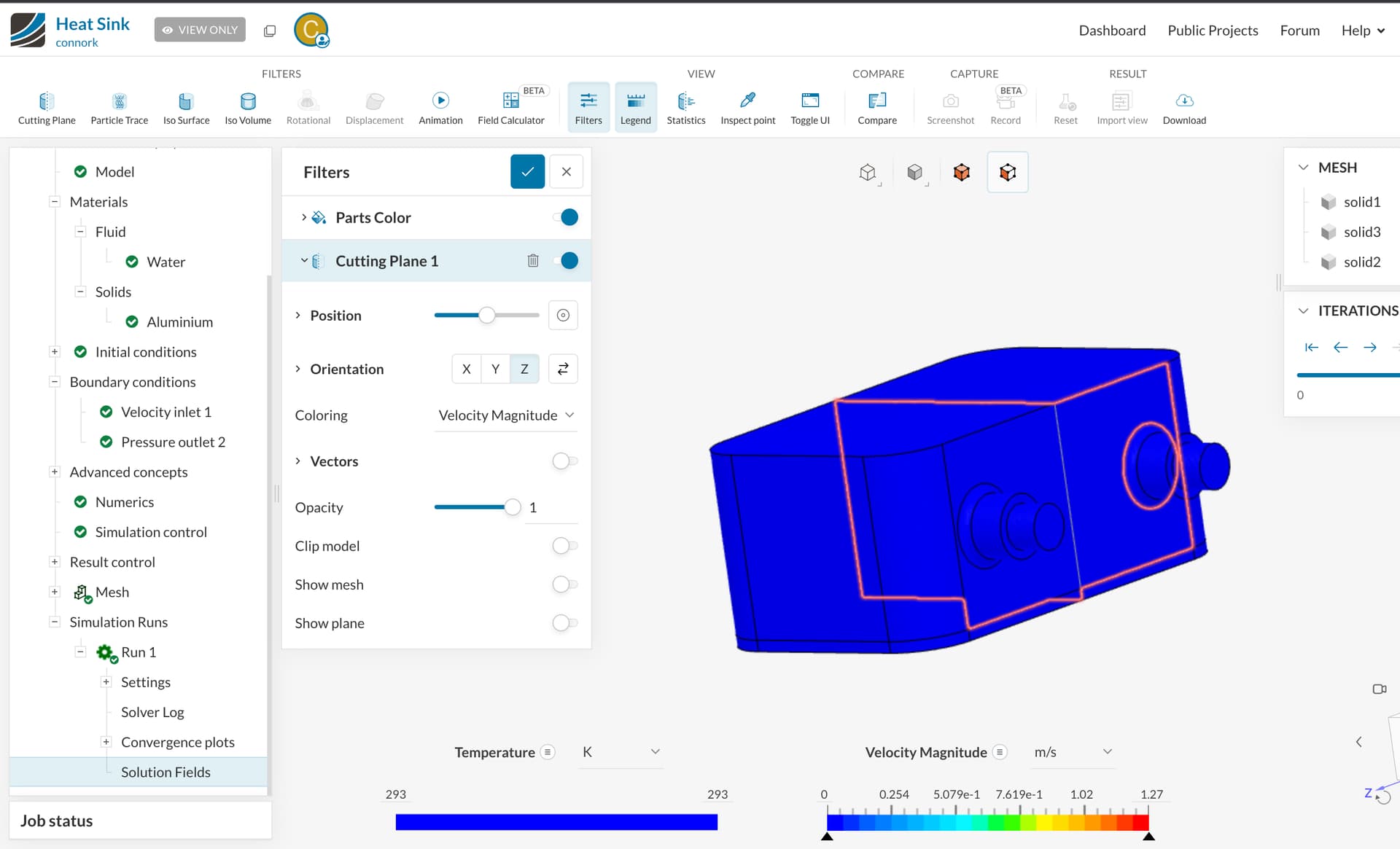Enable the Vectors toggle
This screenshot has height=849, width=1400.
click(x=564, y=461)
